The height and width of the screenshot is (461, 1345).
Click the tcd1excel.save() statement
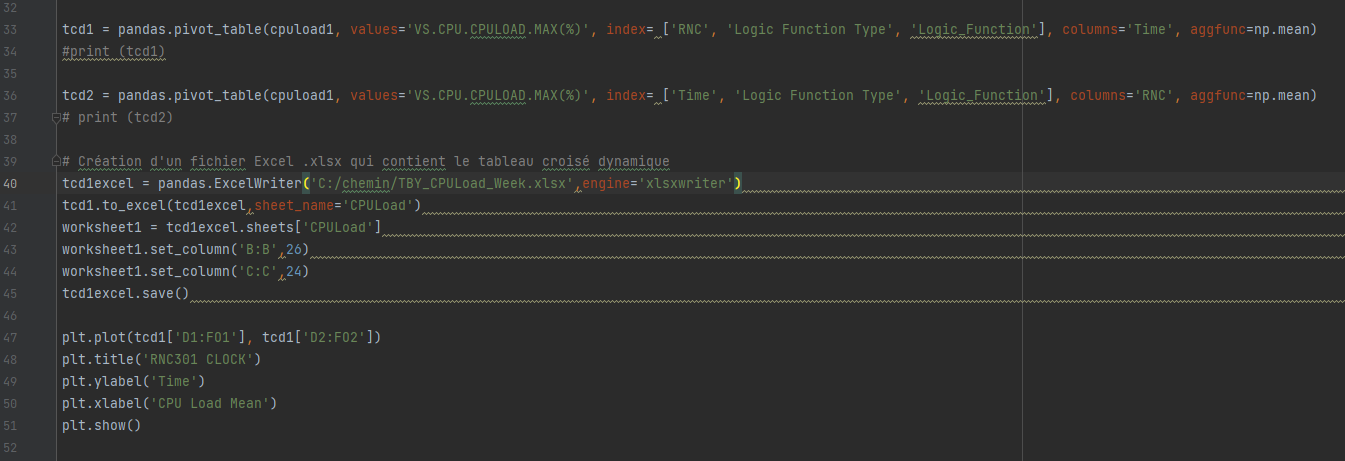[125, 293]
